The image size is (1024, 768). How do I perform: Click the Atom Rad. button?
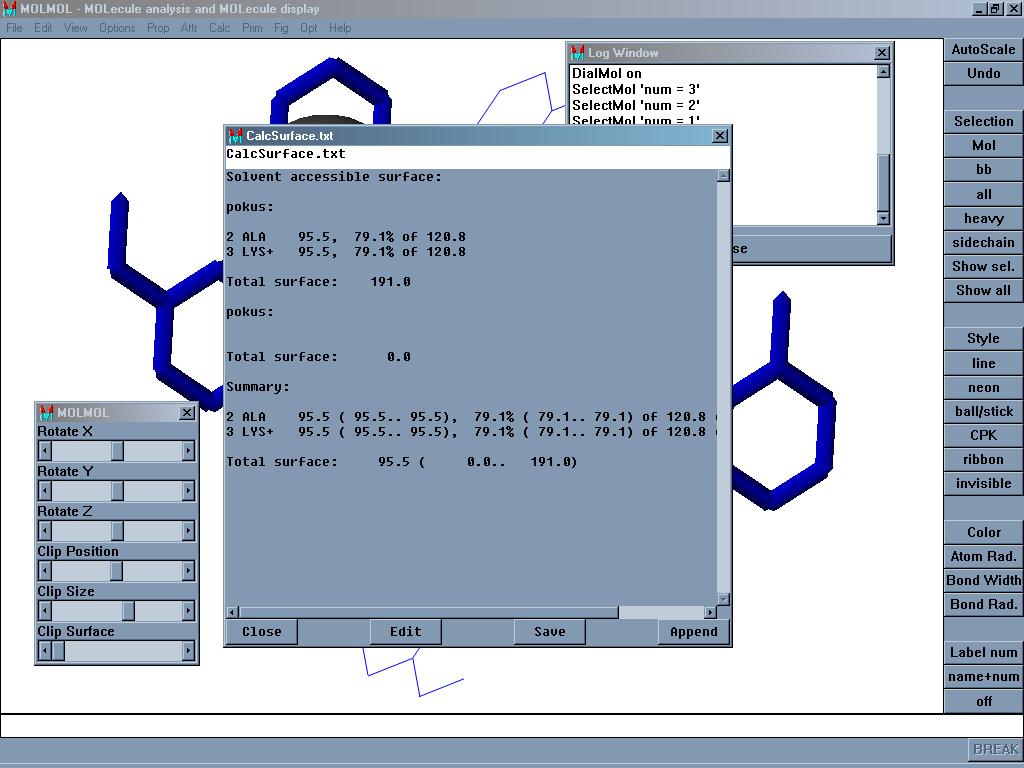[x=983, y=556]
